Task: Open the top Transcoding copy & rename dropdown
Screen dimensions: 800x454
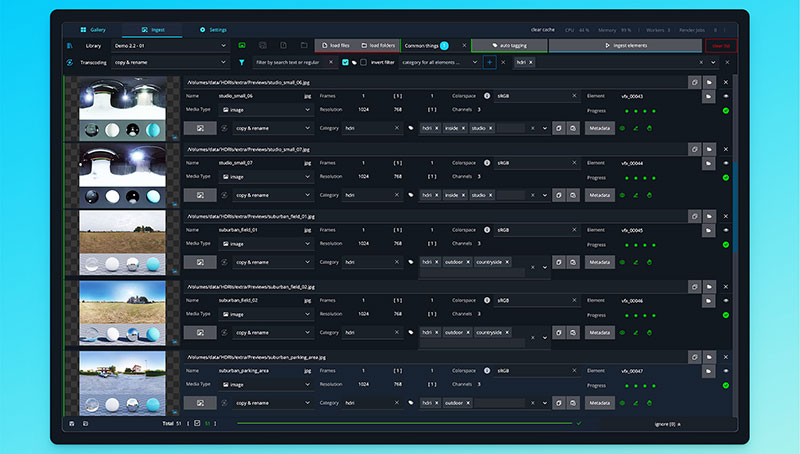Action: coord(170,62)
